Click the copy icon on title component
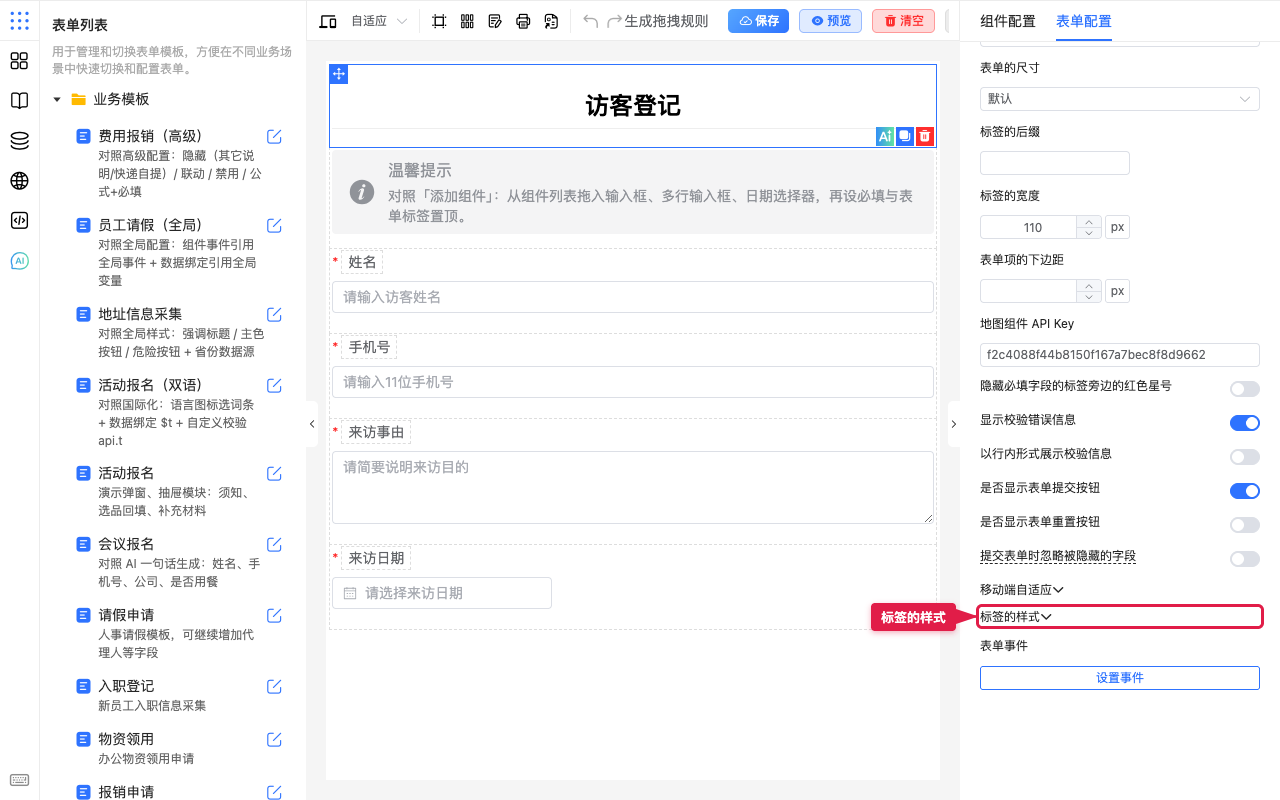The height and width of the screenshot is (800, 1280). [904, 136]
